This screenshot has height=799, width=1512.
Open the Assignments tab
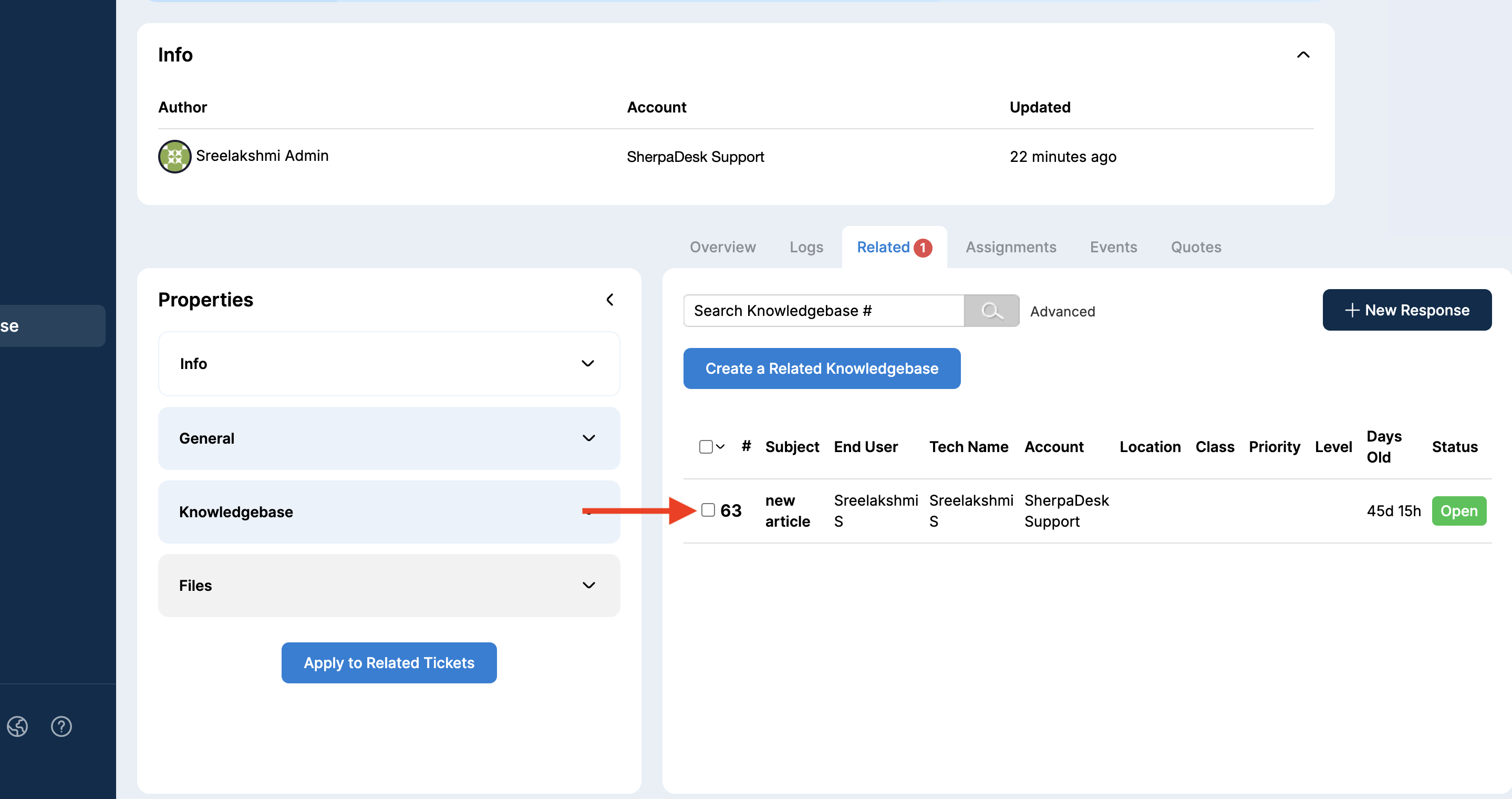pyautogui.click(x=1010, y=247)
